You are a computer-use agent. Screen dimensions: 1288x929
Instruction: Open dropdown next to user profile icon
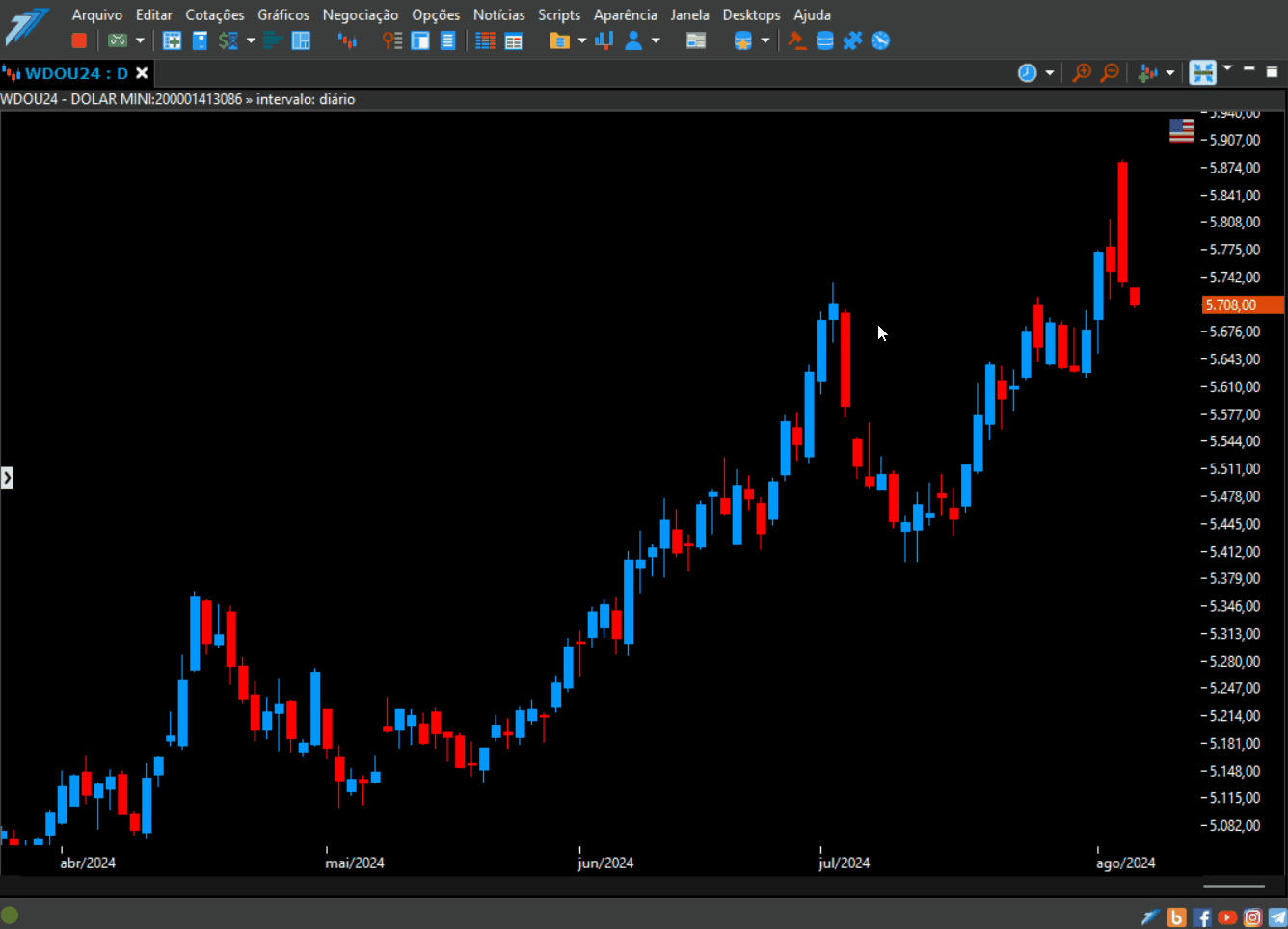click(656, 40)
